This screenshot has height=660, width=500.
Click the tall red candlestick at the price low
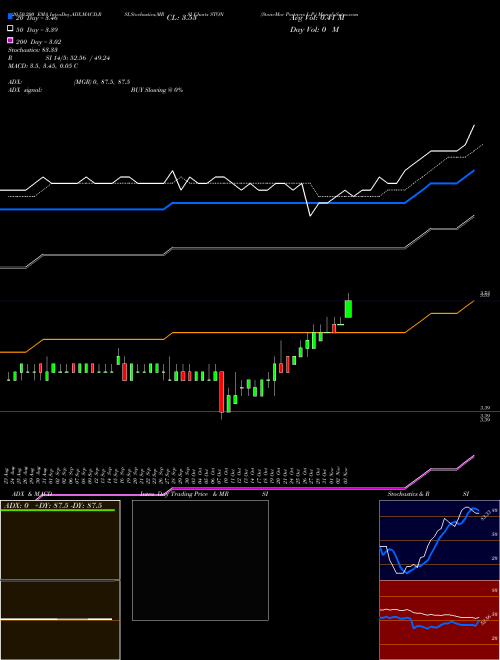click(x=221, y=391)
